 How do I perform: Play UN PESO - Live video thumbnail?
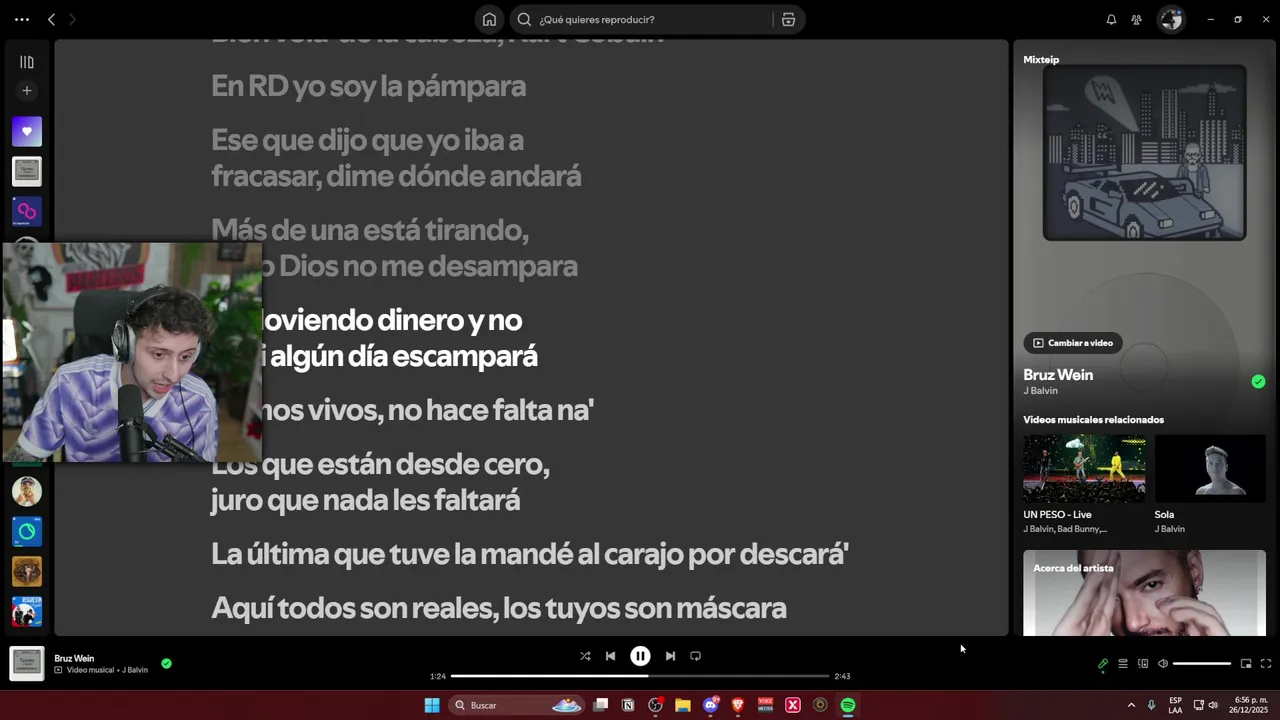pyautogui.click(x=1084, y=468)
